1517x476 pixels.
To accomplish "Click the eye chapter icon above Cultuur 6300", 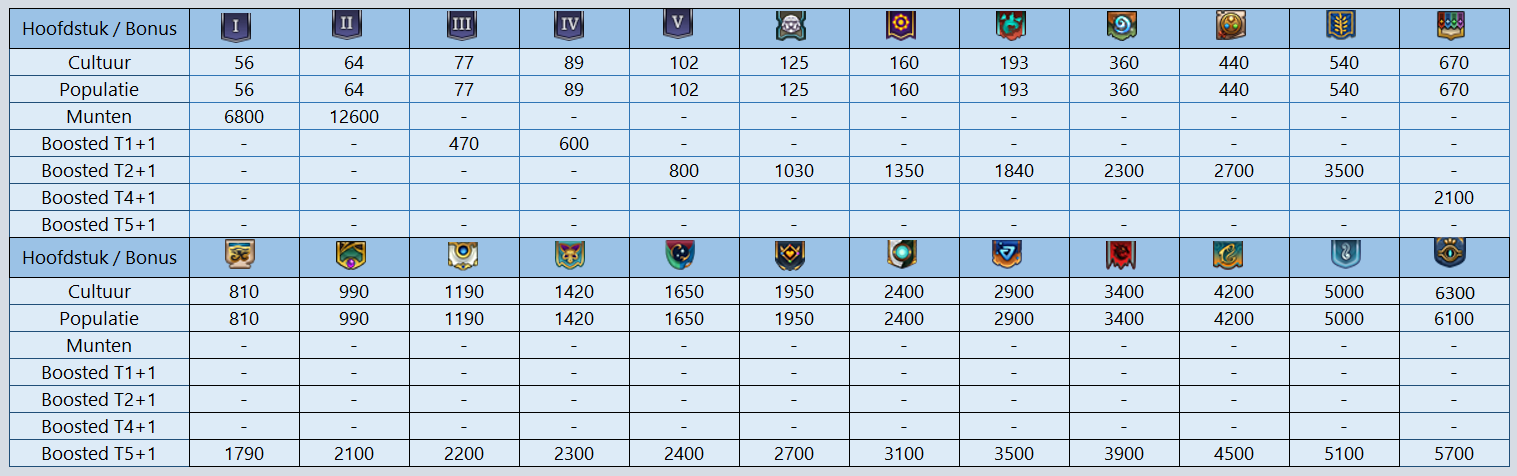I will click(x=1453, y=257).
